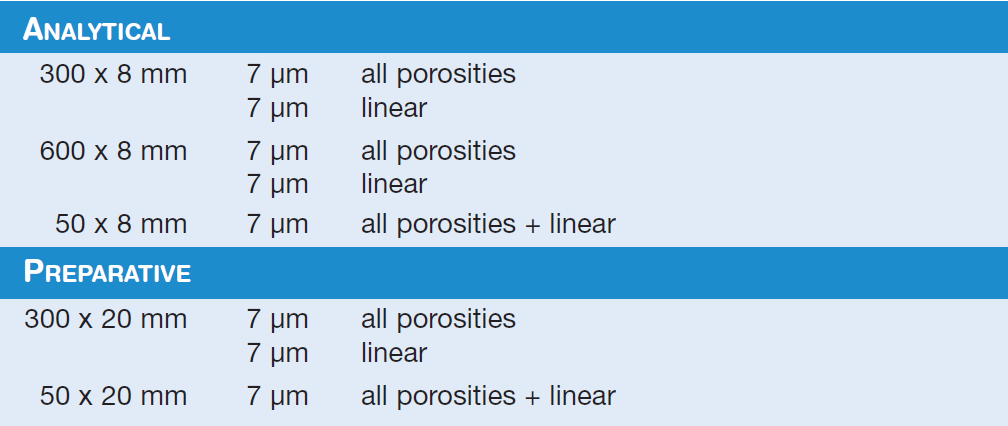Click 7 µm in the 300 x 20 mm row
Screen dimensions: 1008x426
[278, 320]
